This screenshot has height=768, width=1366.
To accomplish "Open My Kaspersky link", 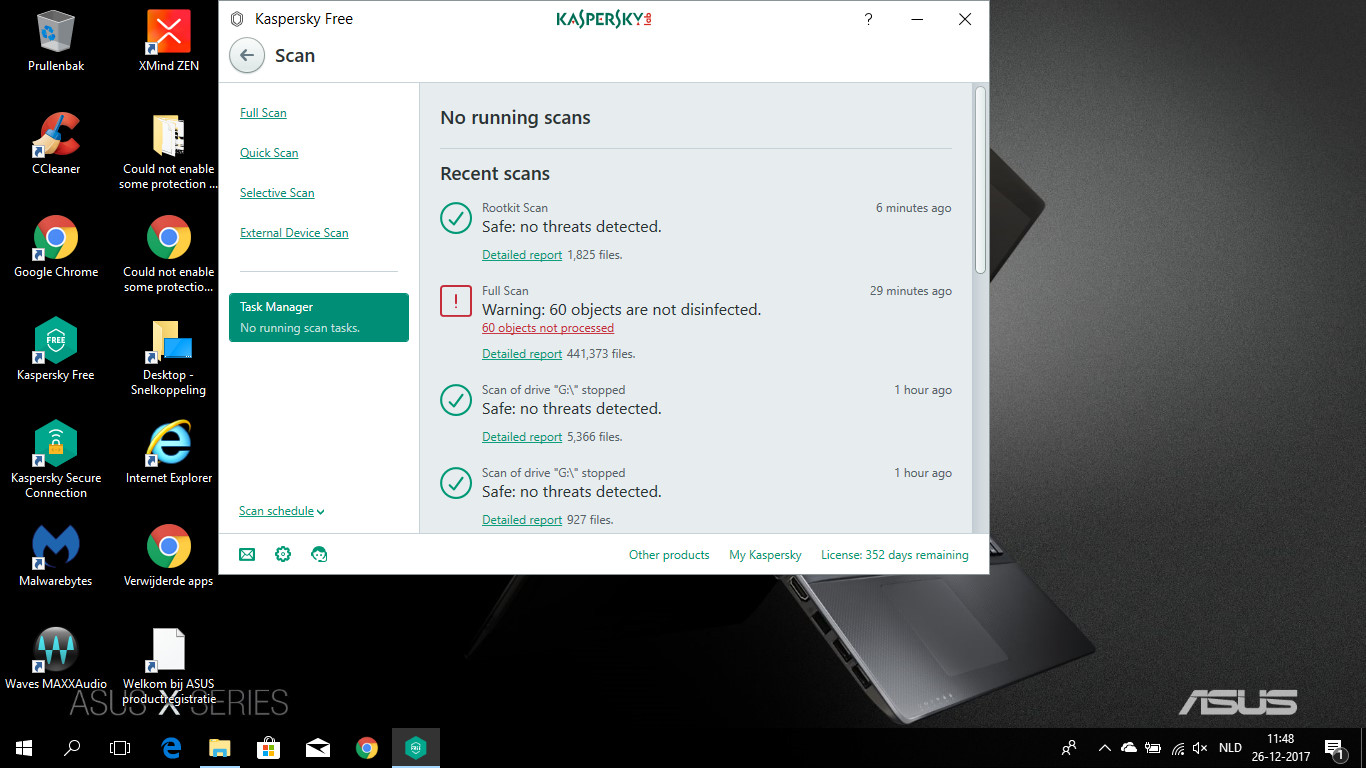I will pos(765,555).
